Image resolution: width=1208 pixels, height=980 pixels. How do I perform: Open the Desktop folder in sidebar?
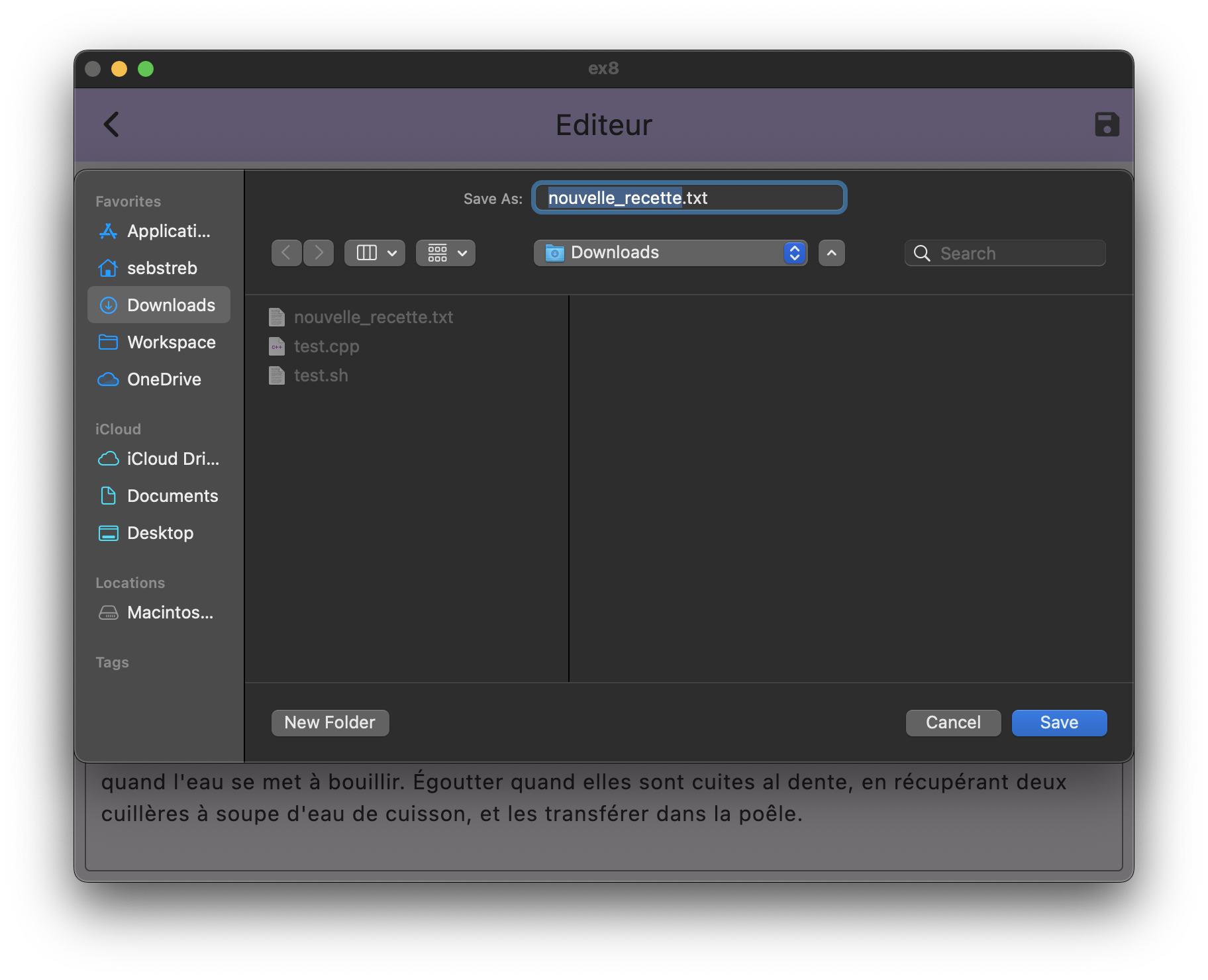click(x=159, y=533)
